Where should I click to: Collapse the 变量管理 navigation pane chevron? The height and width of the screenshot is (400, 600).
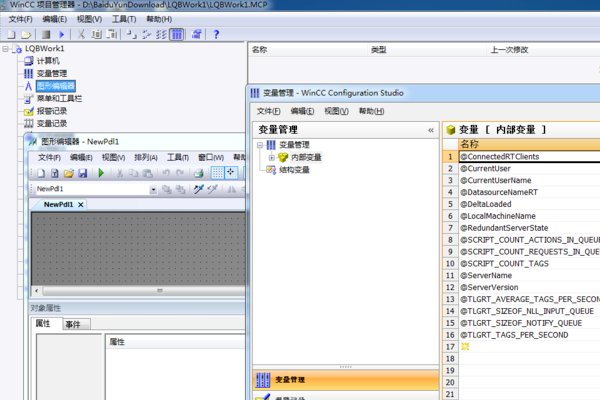[431, 130]
